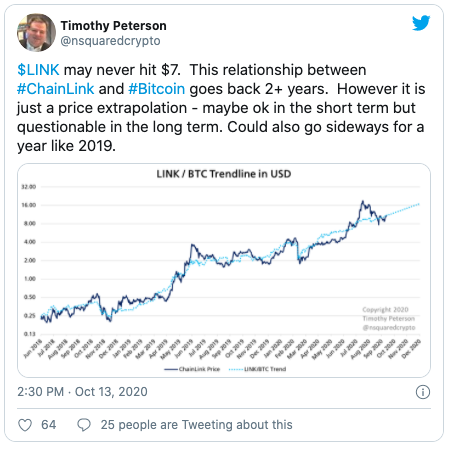Click the chart title LINK / BTC Trendline in USD
The width and height of the screenshot is (450, 451).
[224, 174]
